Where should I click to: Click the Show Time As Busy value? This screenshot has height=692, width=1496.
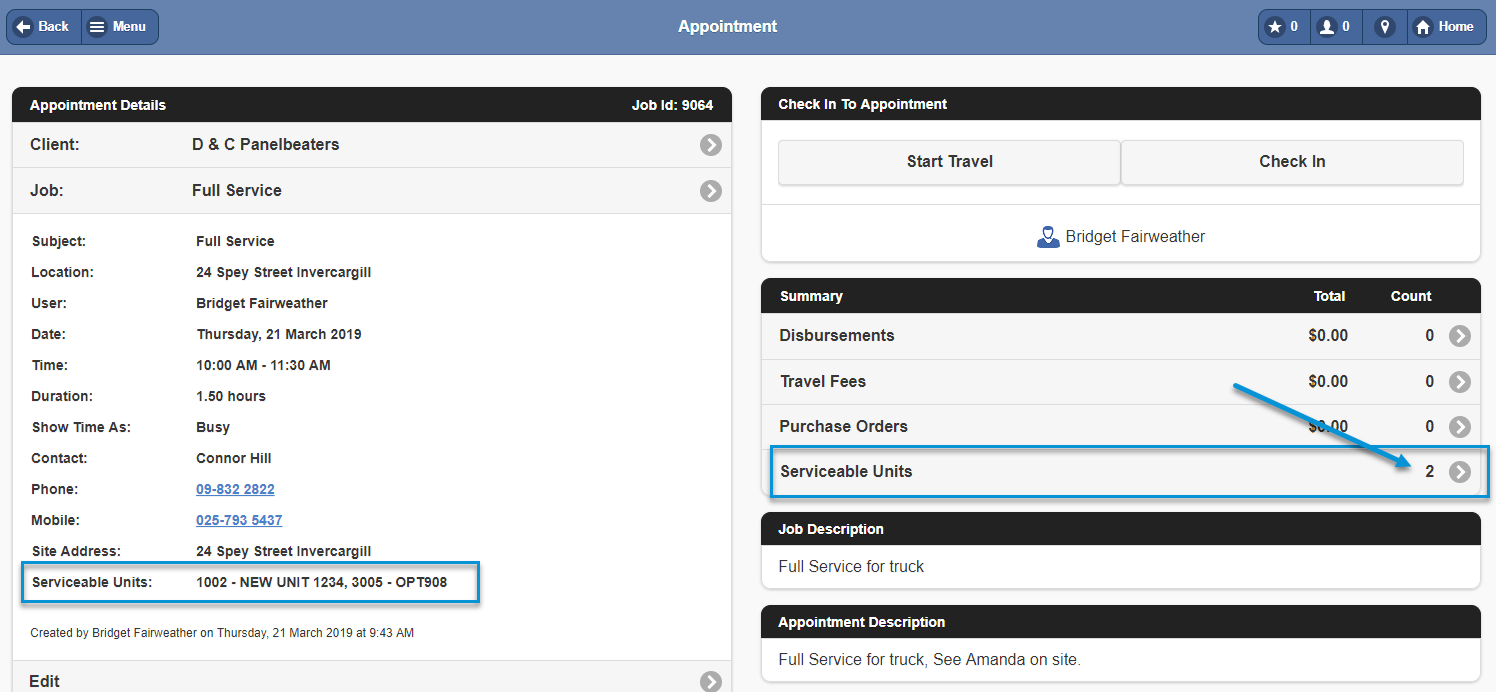[213, 427]
